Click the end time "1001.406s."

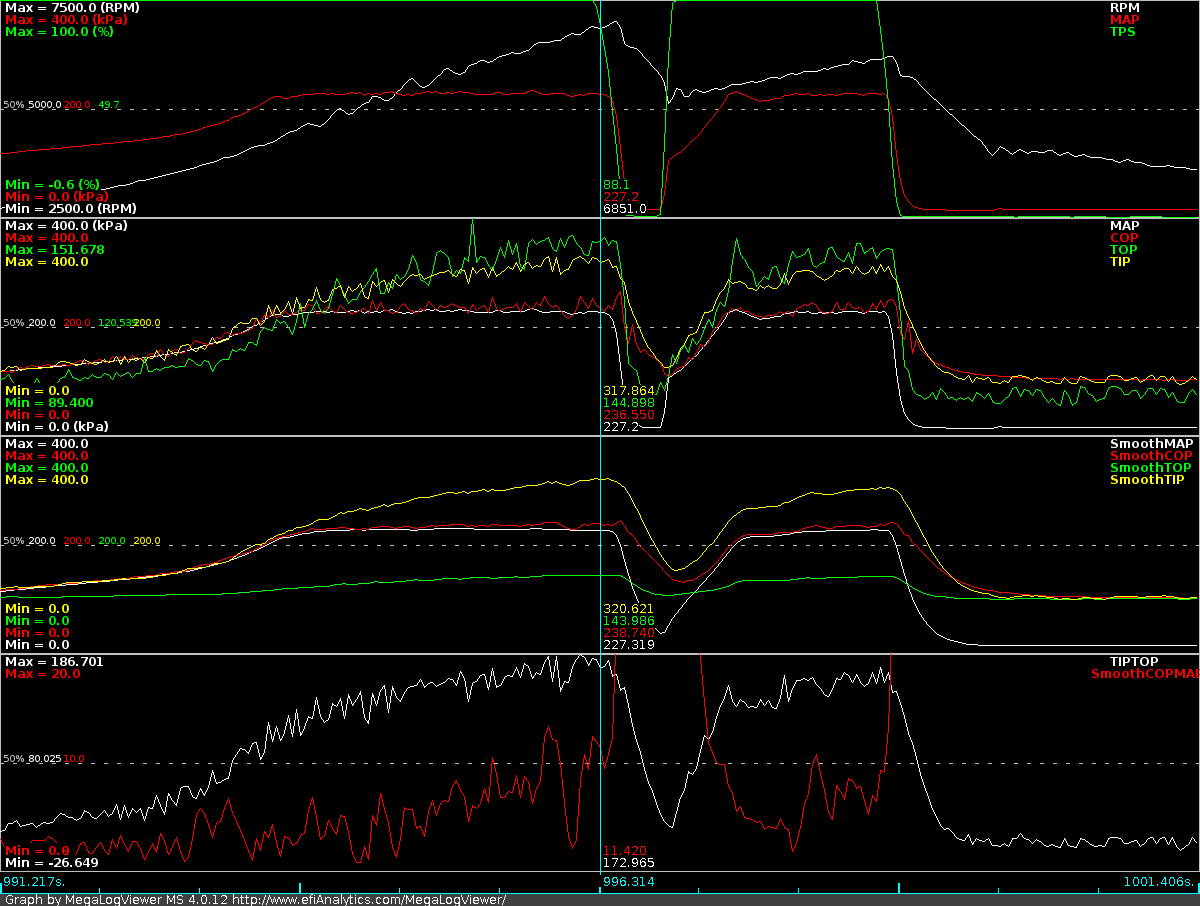(1160, 882)
